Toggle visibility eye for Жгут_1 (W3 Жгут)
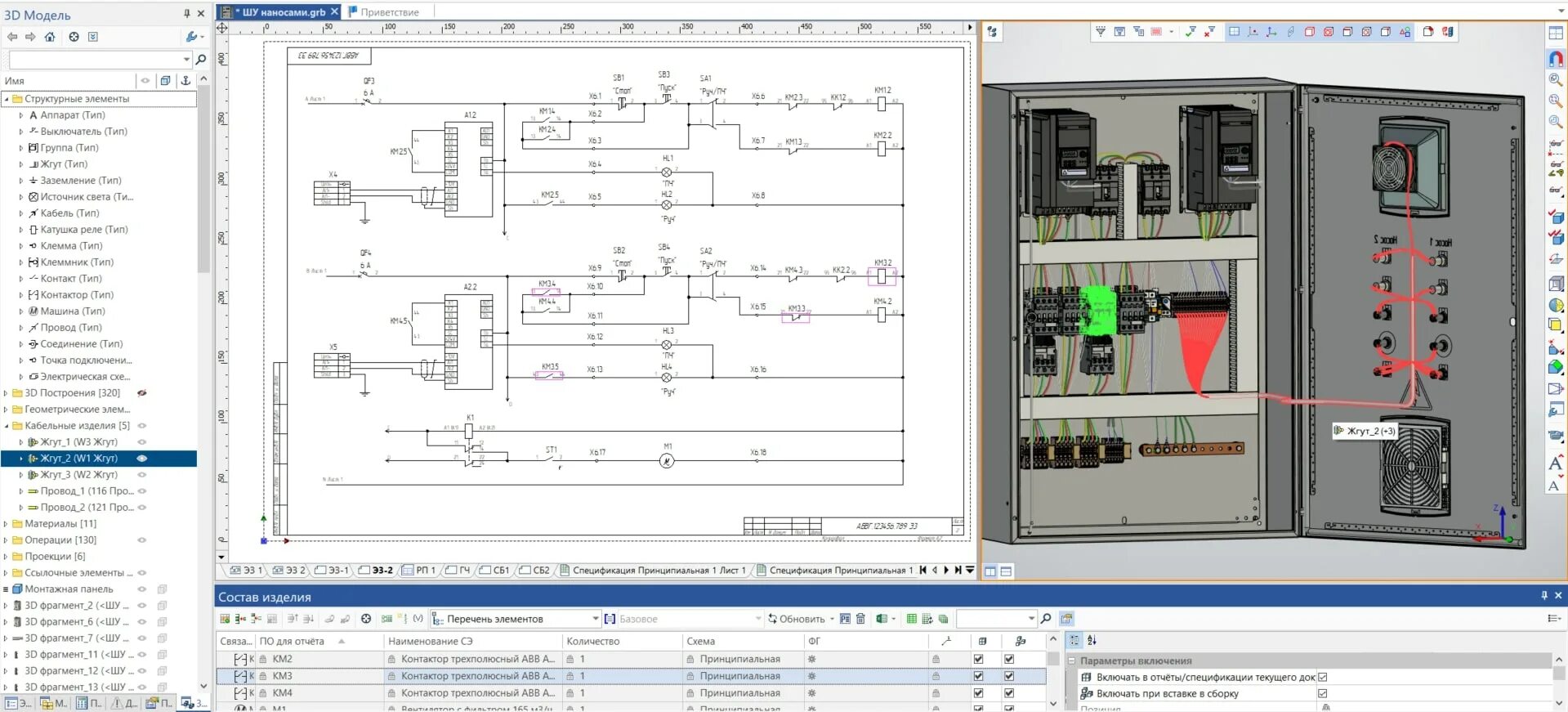1568x712 pixels. [x=142, y=442]
